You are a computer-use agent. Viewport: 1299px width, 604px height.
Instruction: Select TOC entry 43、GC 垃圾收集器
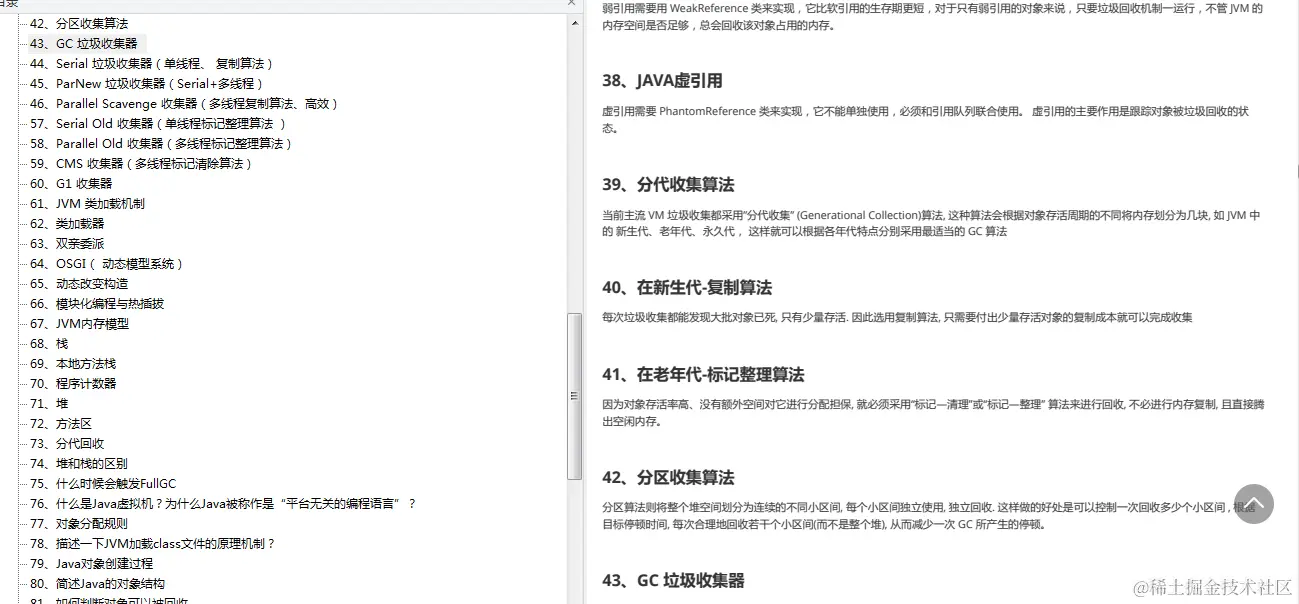tap(86, 42)
